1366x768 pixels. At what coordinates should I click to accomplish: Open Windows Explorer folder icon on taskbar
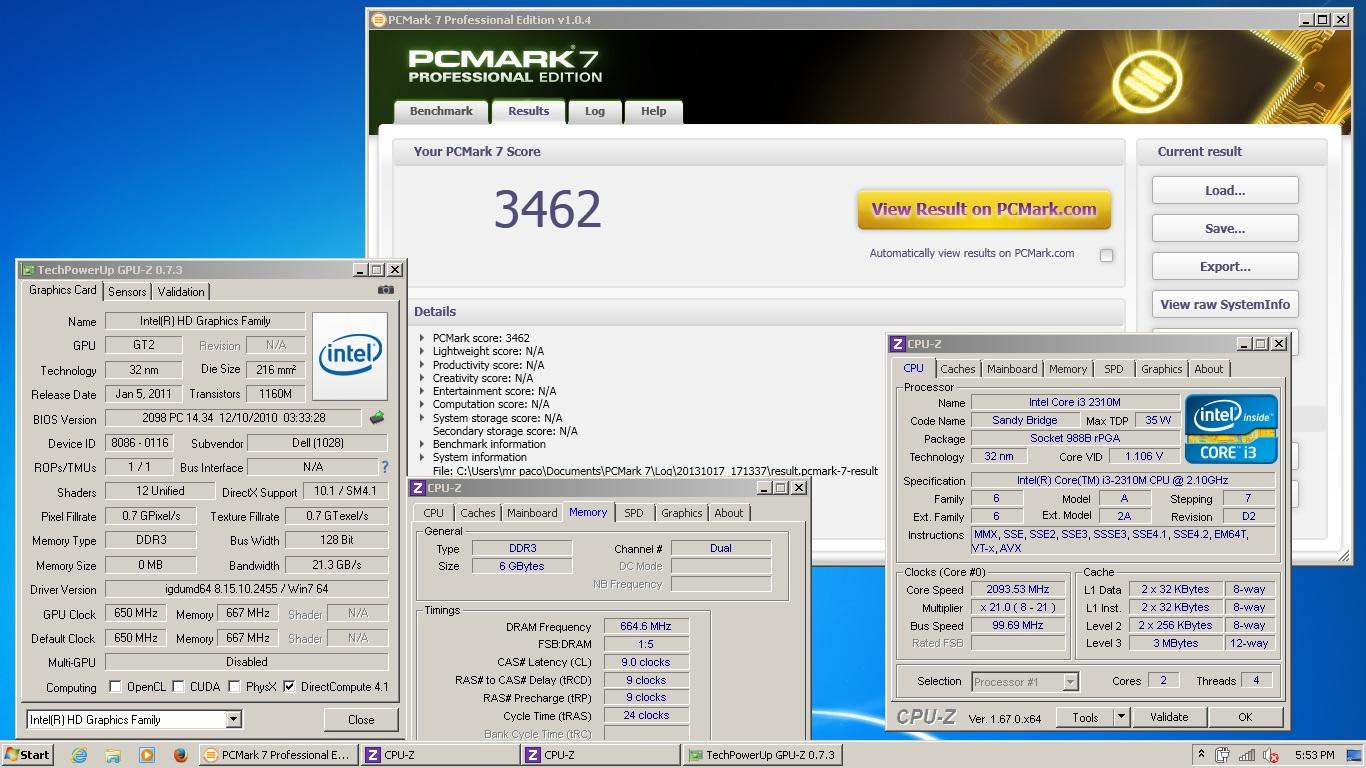pyautogui.click(x=113, y=755)
